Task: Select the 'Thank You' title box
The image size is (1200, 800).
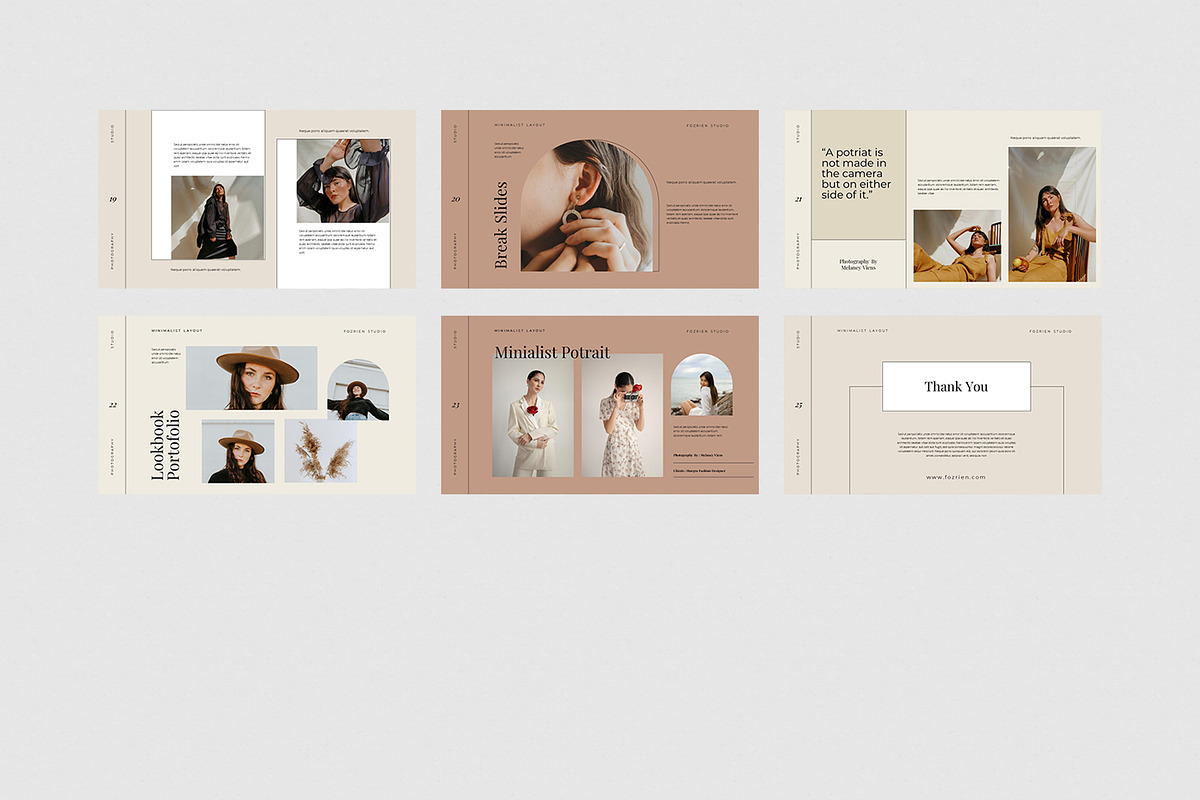Action: [956, 386]
